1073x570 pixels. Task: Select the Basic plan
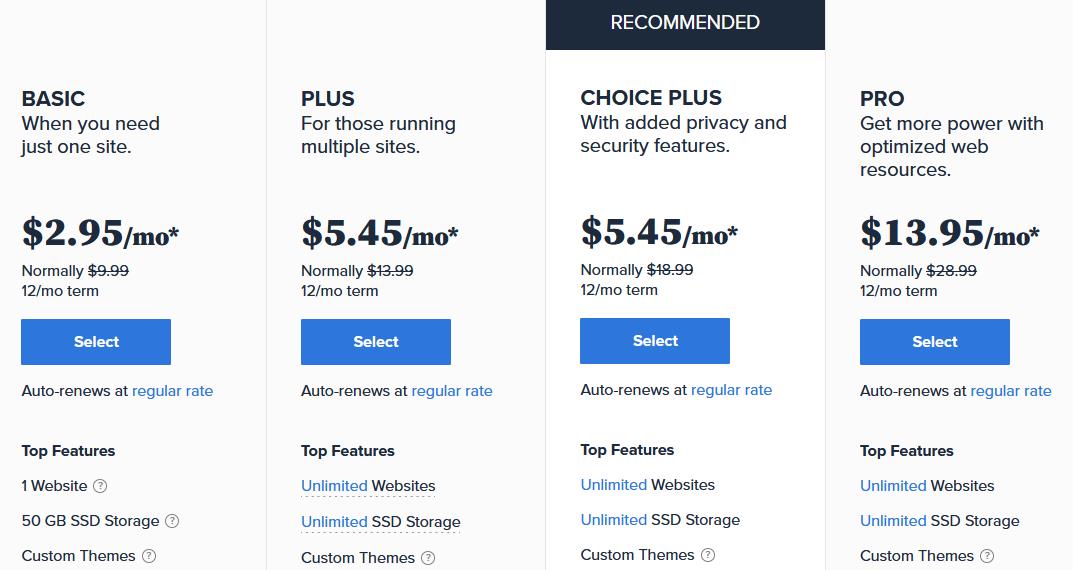pyautogui.click(x=96, y=341)
